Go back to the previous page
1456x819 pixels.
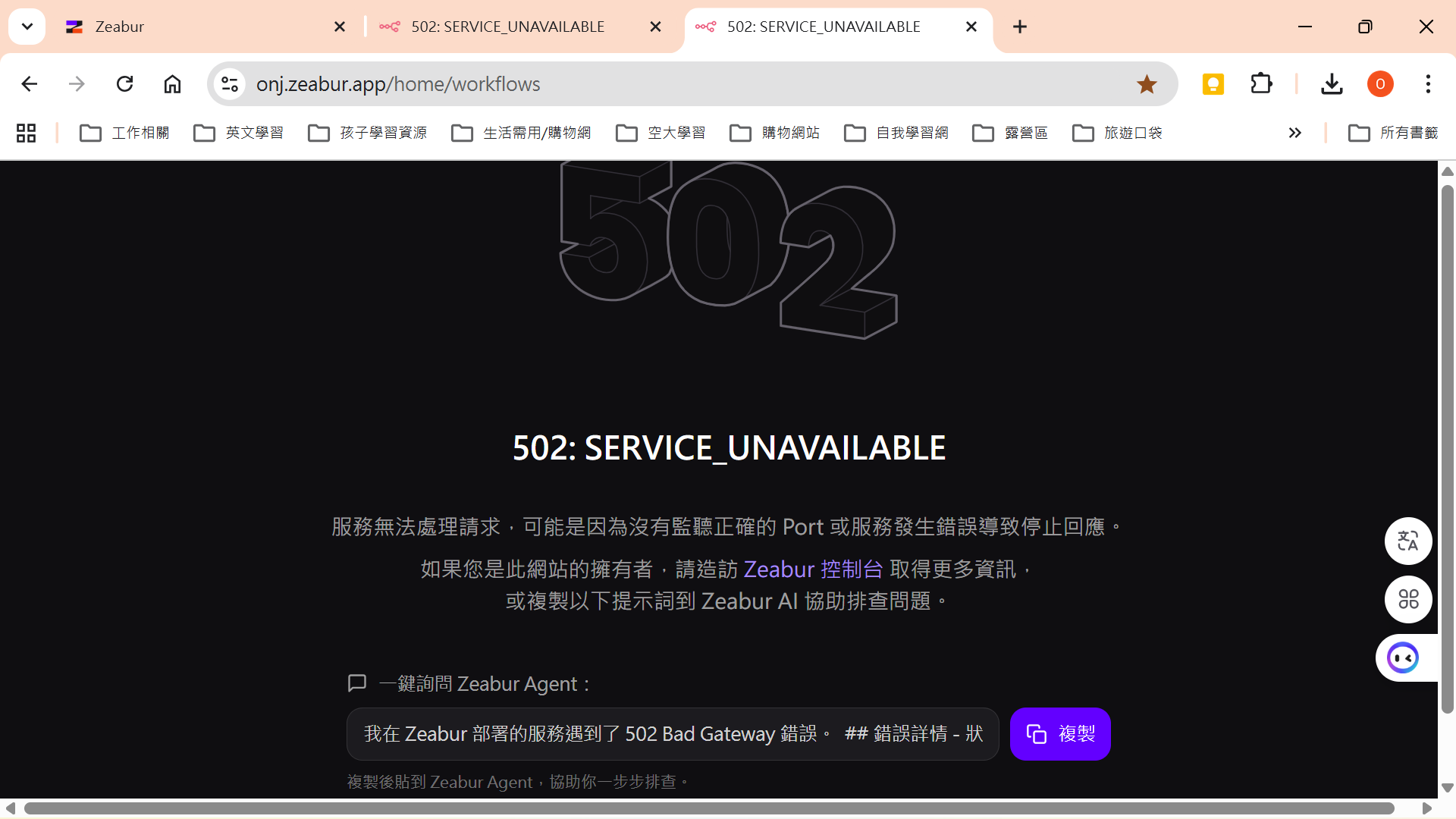[29, 83]
